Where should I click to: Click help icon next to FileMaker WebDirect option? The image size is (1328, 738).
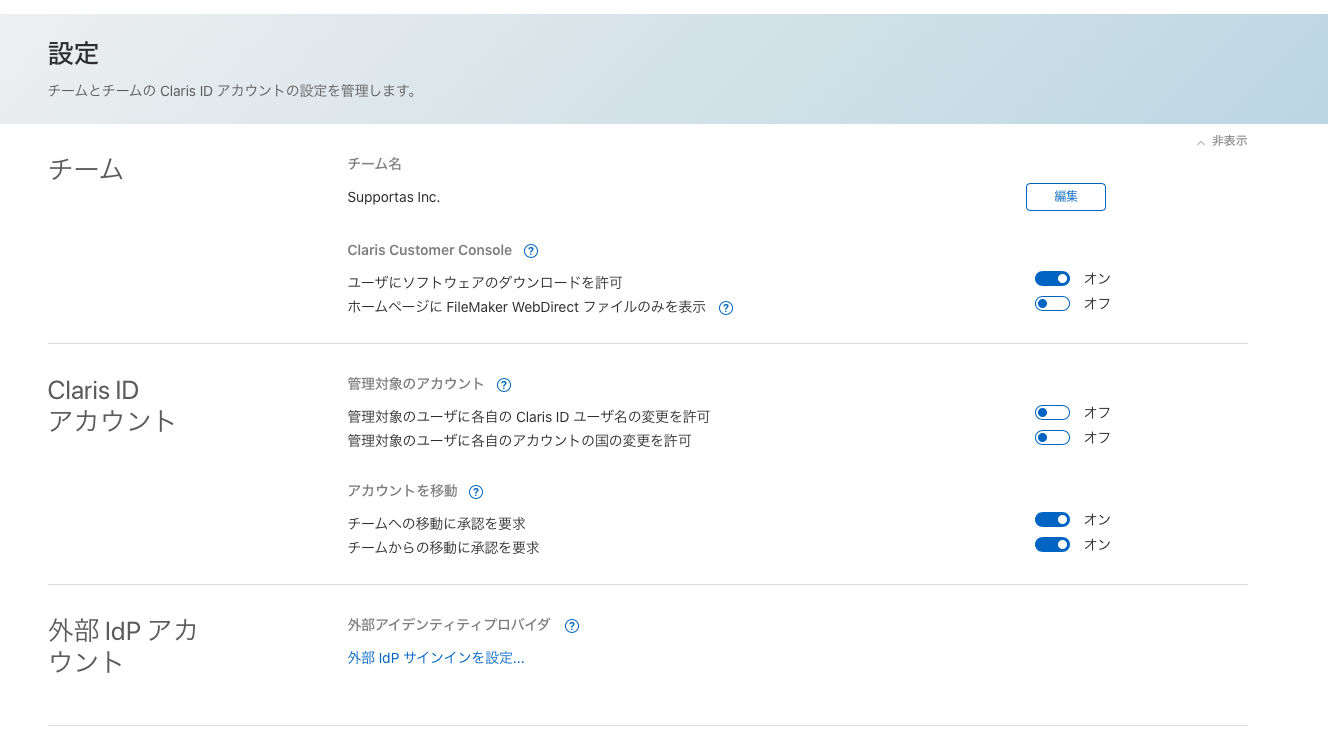[726, 308]
